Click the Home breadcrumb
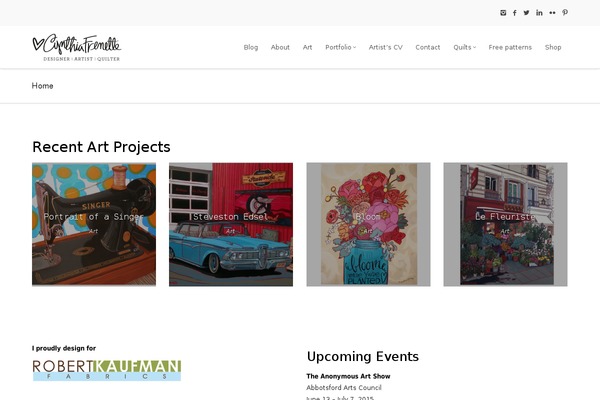This screenshot has height=400, width=600. [x=42, y=86]
